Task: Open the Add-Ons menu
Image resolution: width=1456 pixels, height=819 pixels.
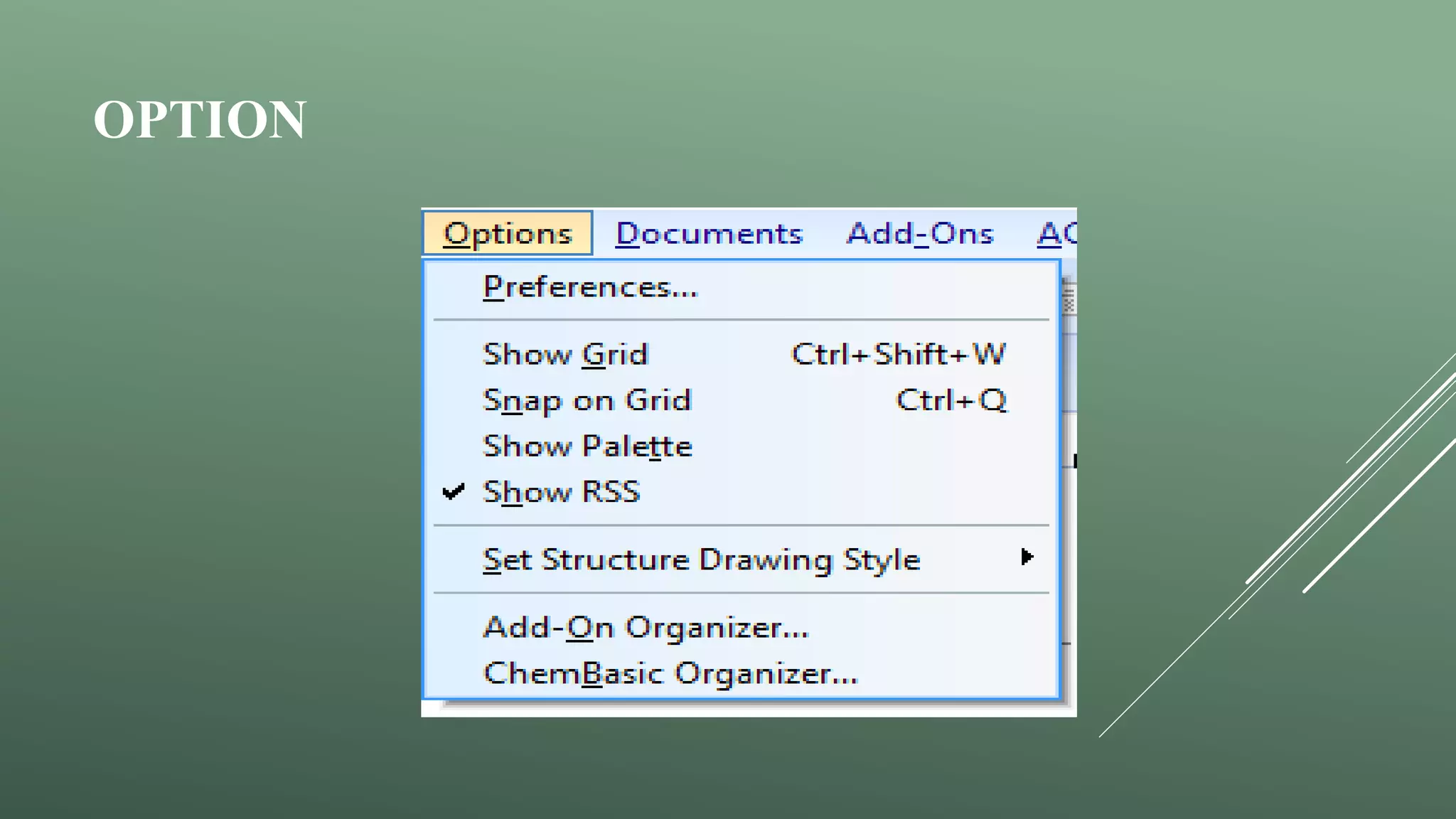Action: [x=920, y=233]
